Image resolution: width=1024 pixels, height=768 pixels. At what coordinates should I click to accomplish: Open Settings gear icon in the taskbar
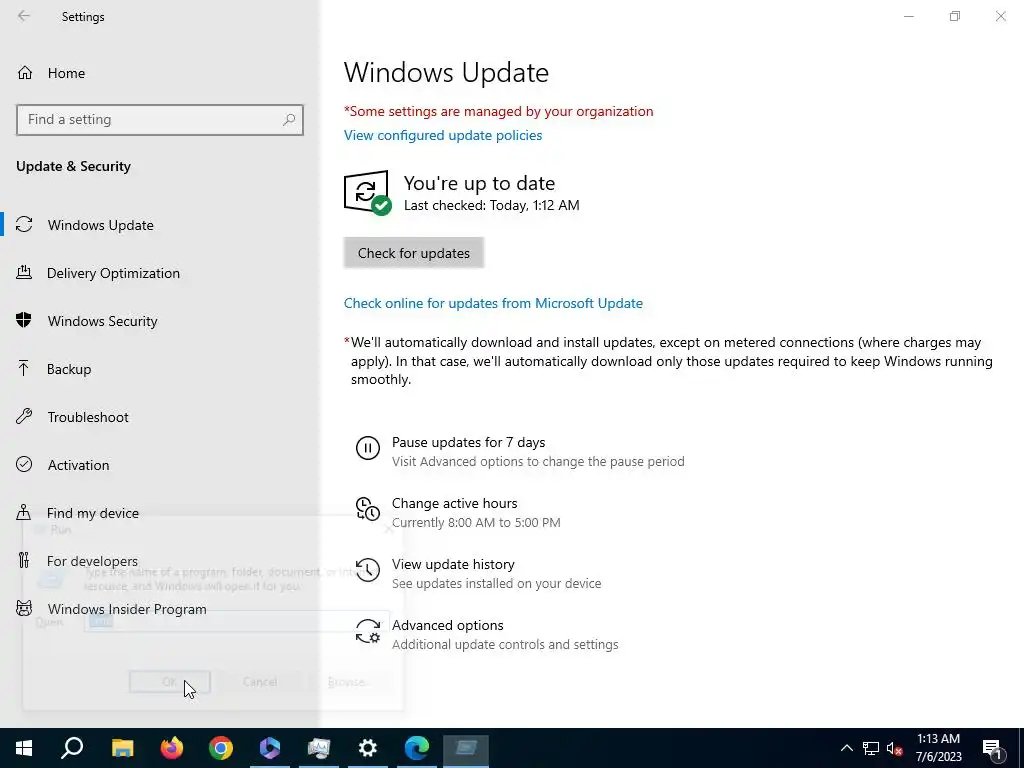[368, 748]
